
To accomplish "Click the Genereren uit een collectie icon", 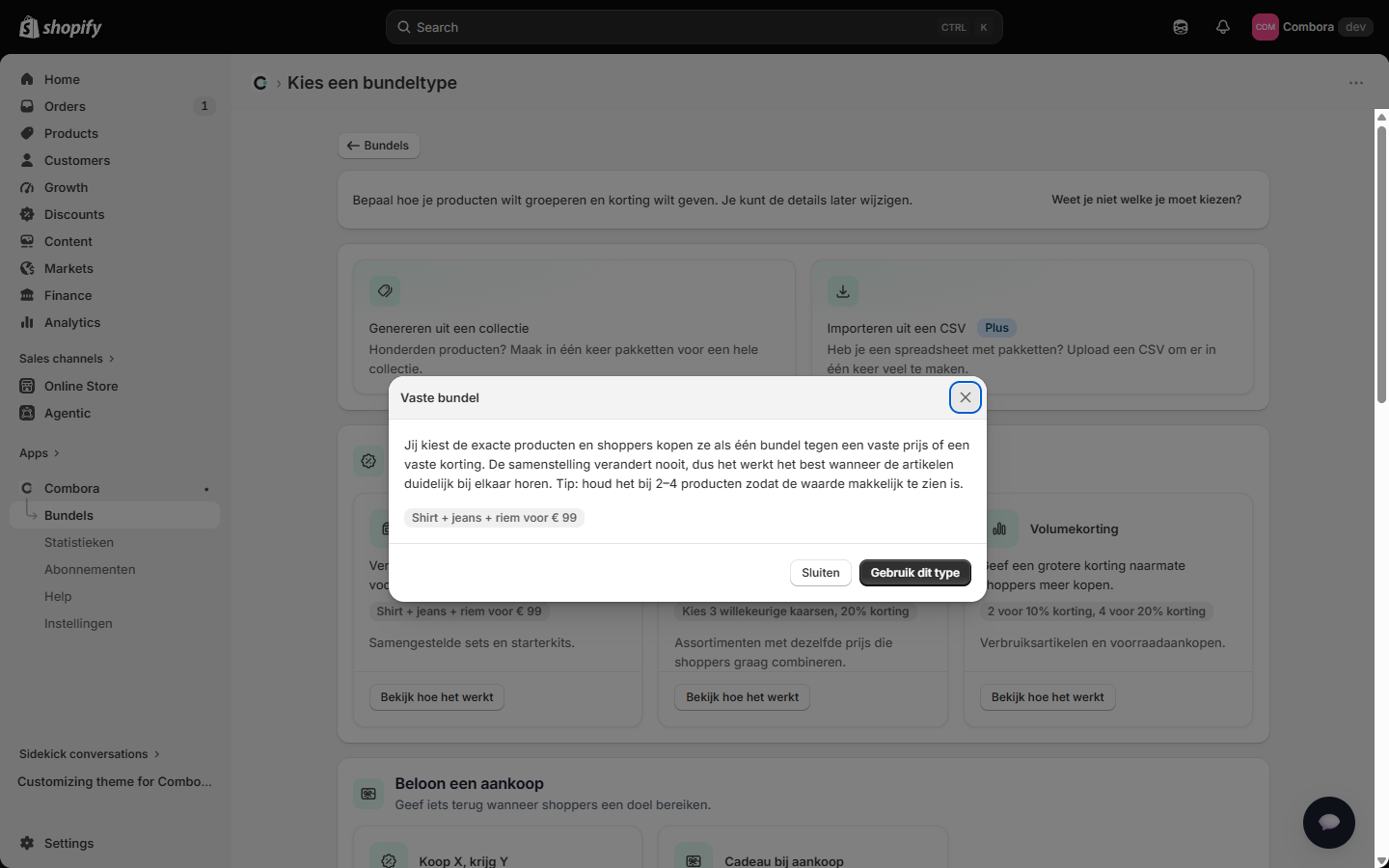I will click(x=385, y=291).
